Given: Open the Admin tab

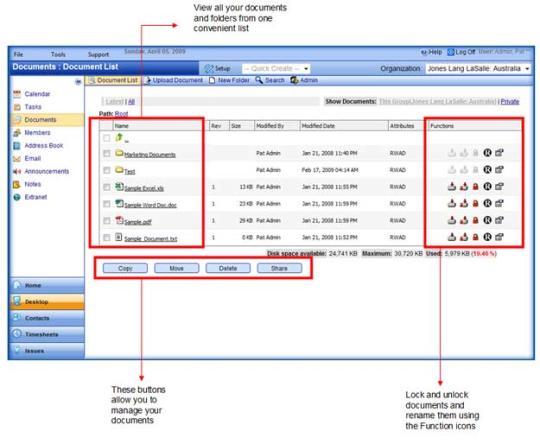Looking at the screenshot, I should tap(304, 80).
